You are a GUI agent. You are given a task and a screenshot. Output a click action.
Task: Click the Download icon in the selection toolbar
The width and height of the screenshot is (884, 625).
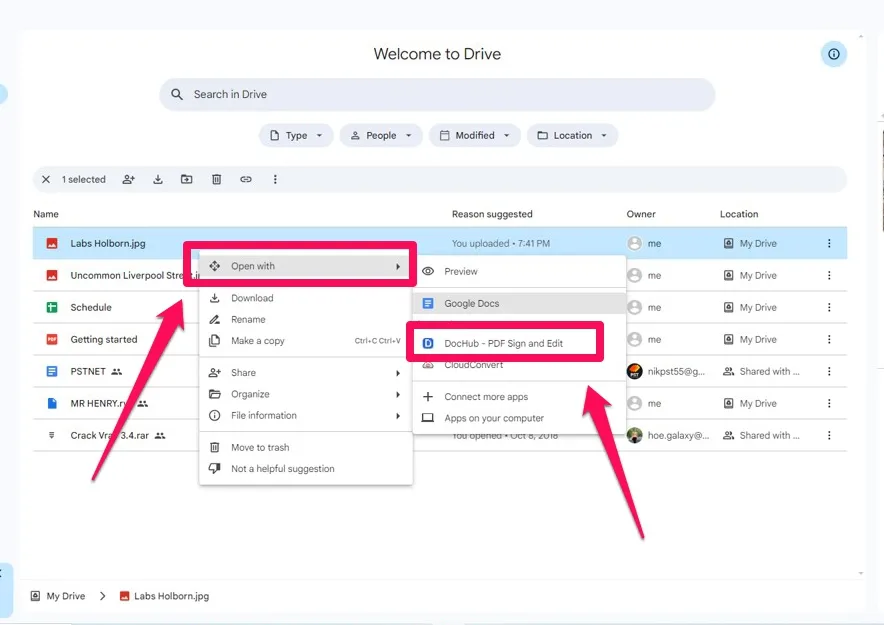158,179
